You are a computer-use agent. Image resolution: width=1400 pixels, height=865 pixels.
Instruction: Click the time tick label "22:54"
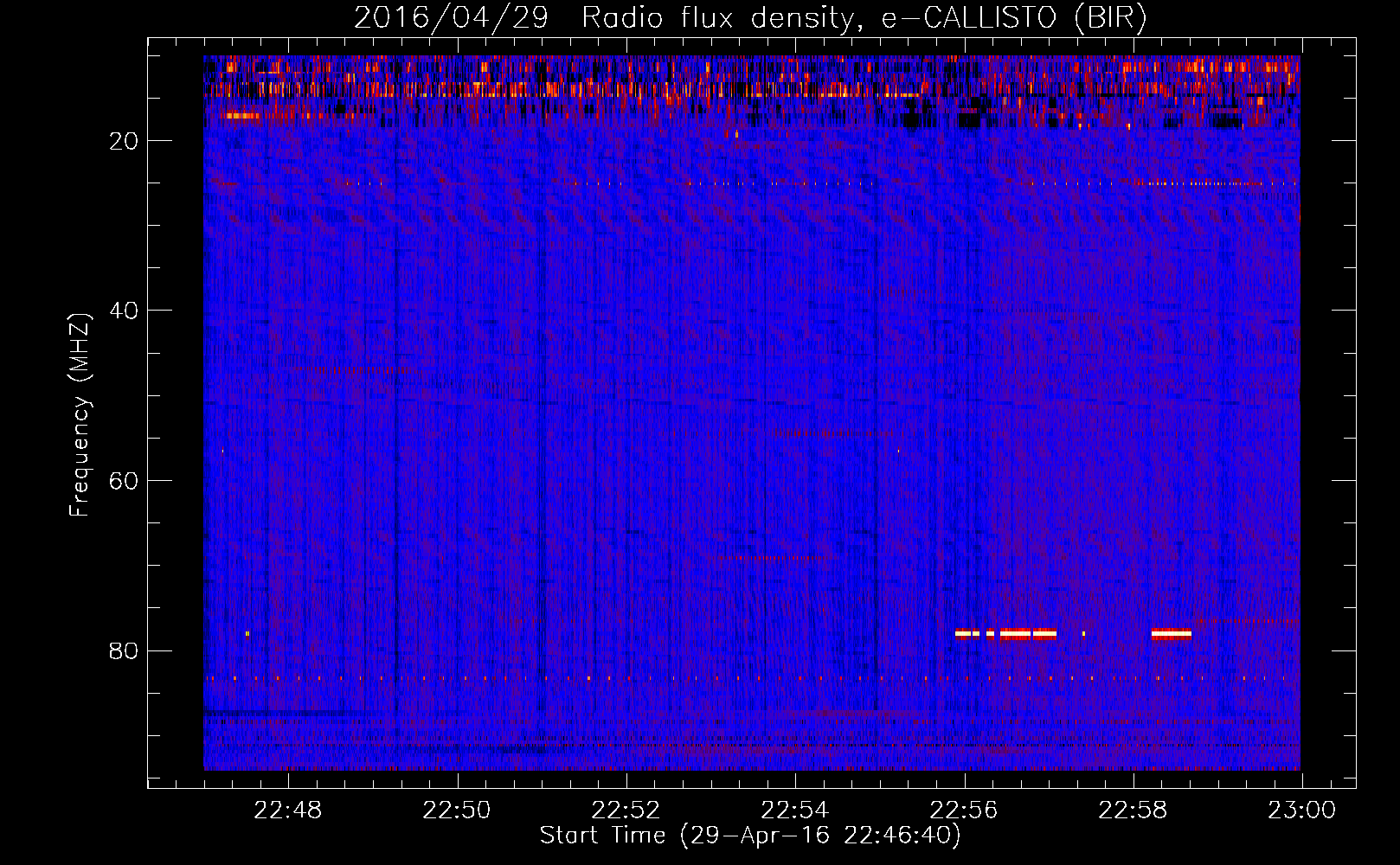click(x=795, y=811)
